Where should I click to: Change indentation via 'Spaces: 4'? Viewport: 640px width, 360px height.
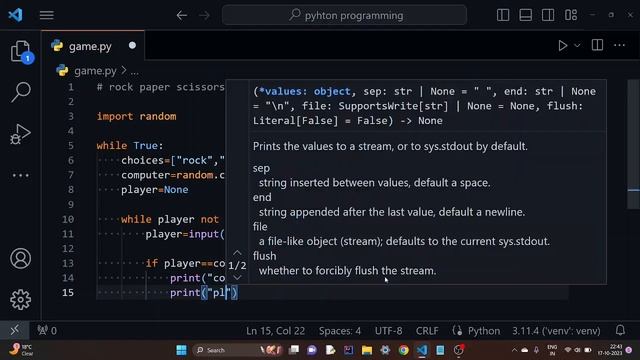point(340,331)
